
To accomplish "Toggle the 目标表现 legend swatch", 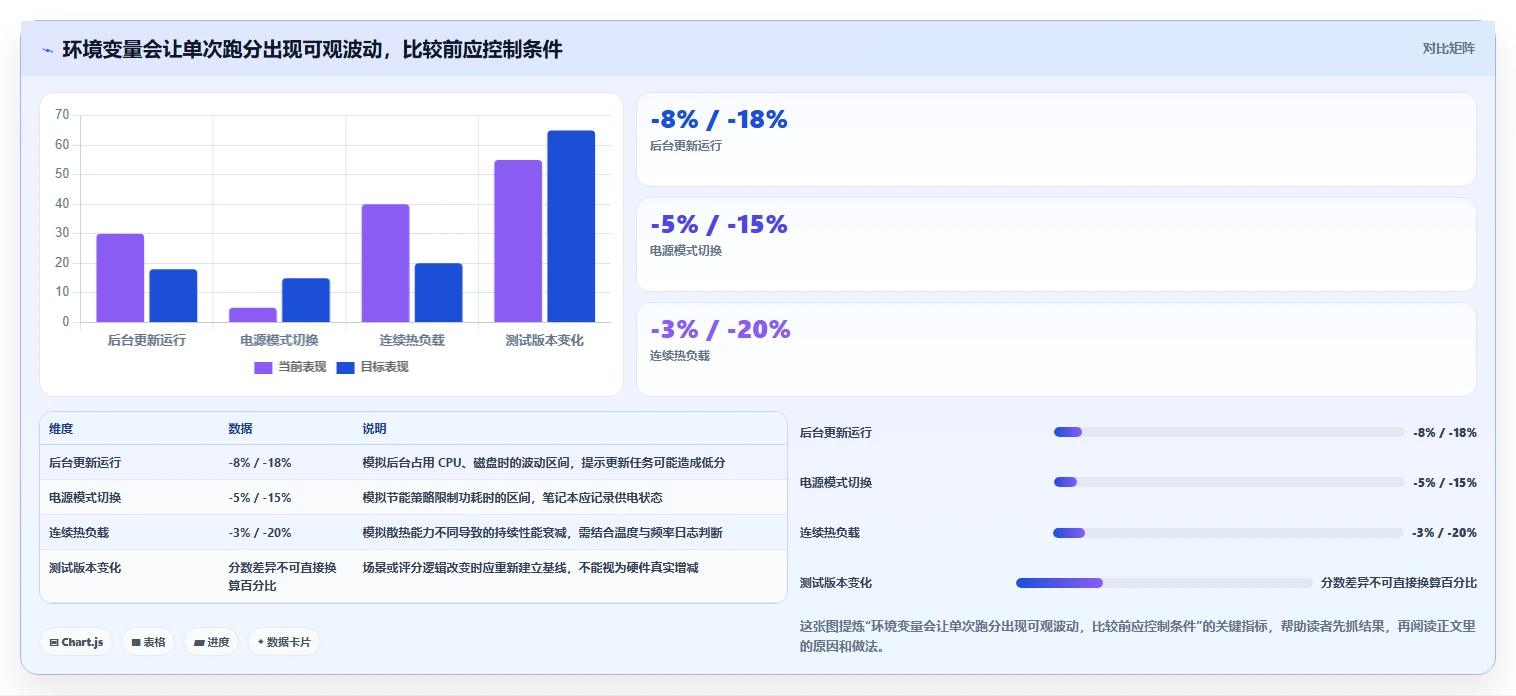I will coord(345,367).
